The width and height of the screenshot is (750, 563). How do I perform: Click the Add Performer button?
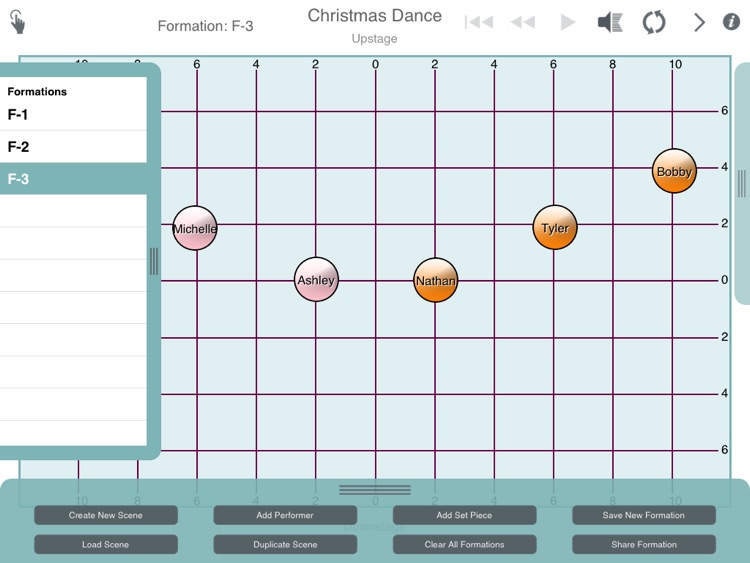pyautogui.click(x=285, y=515)
